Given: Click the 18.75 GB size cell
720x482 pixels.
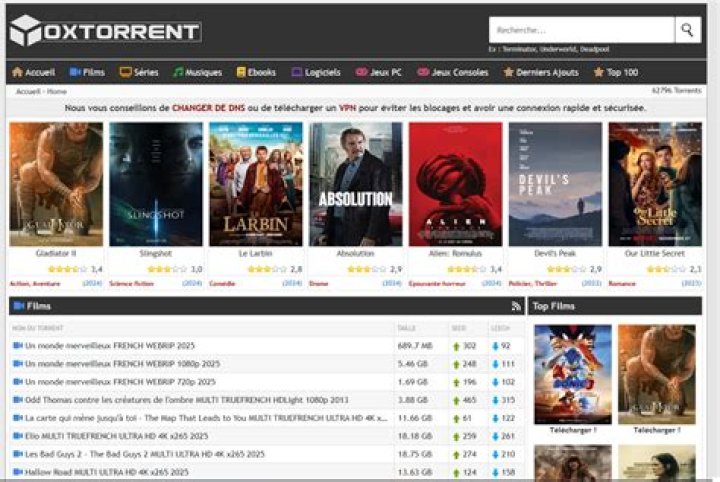Looking at the screenshot, I should [x=415, y=454].
